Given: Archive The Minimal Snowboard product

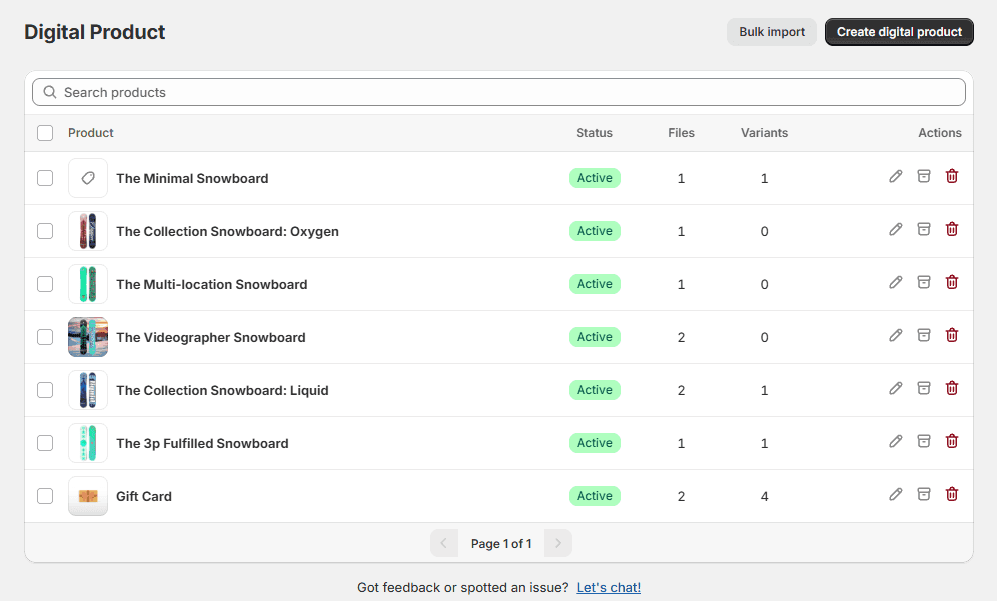Looking at the screenshot, I should [x=924, y=176].
